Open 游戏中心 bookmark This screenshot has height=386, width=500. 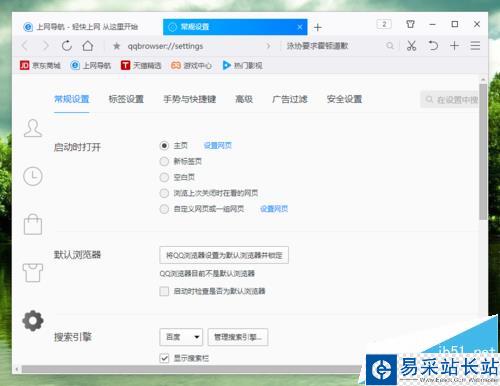coord(191,65)
